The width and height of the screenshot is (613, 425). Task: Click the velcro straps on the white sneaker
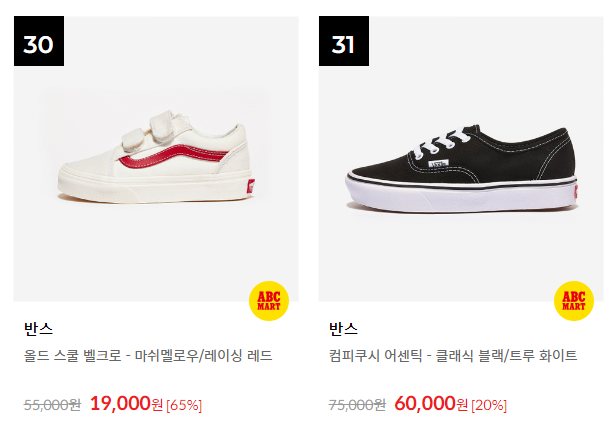click(156, 131)
